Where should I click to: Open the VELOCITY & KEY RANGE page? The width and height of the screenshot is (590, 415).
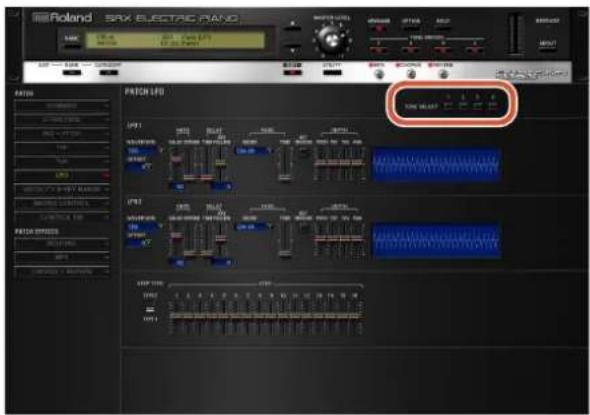click(62, 189)
